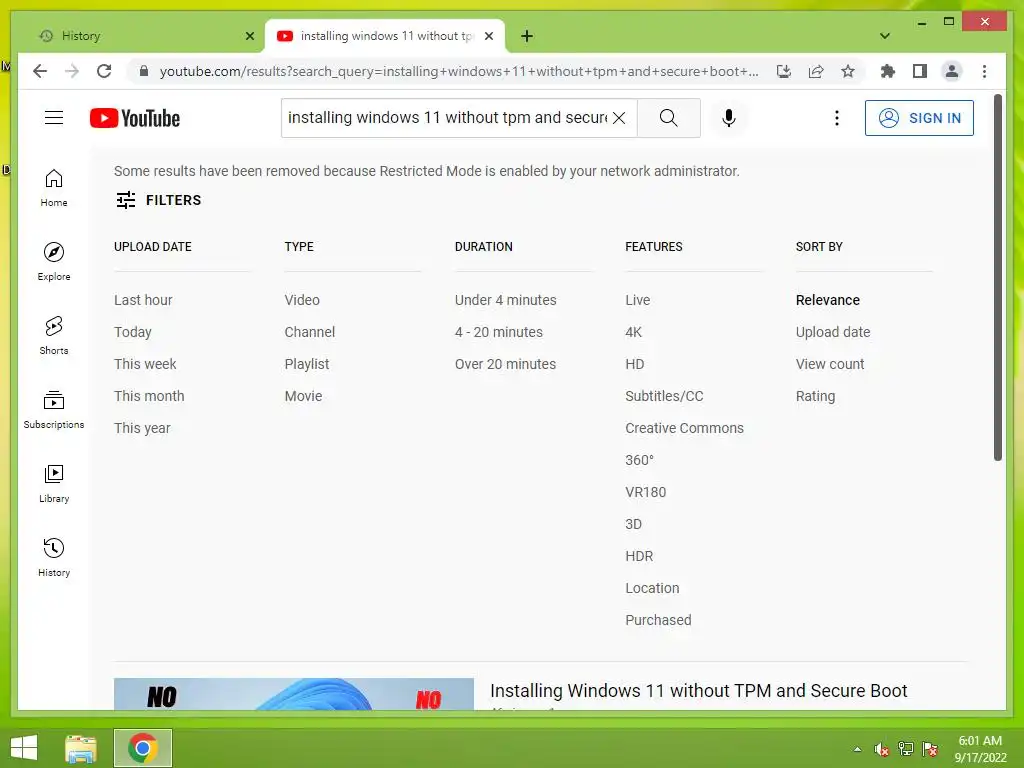
Task: Open Chrome profile avatar
Action: (952, 71)
